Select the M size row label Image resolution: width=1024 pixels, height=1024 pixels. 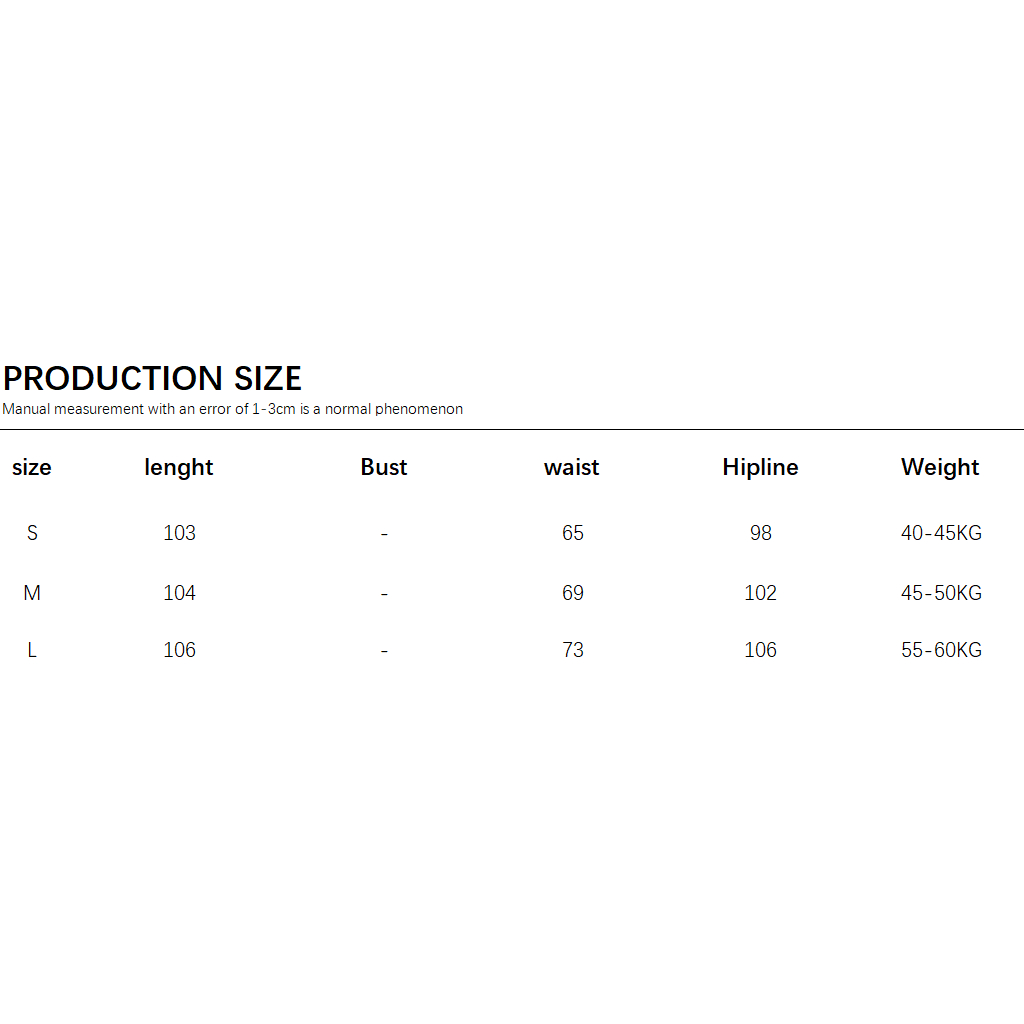coord(32,593)
